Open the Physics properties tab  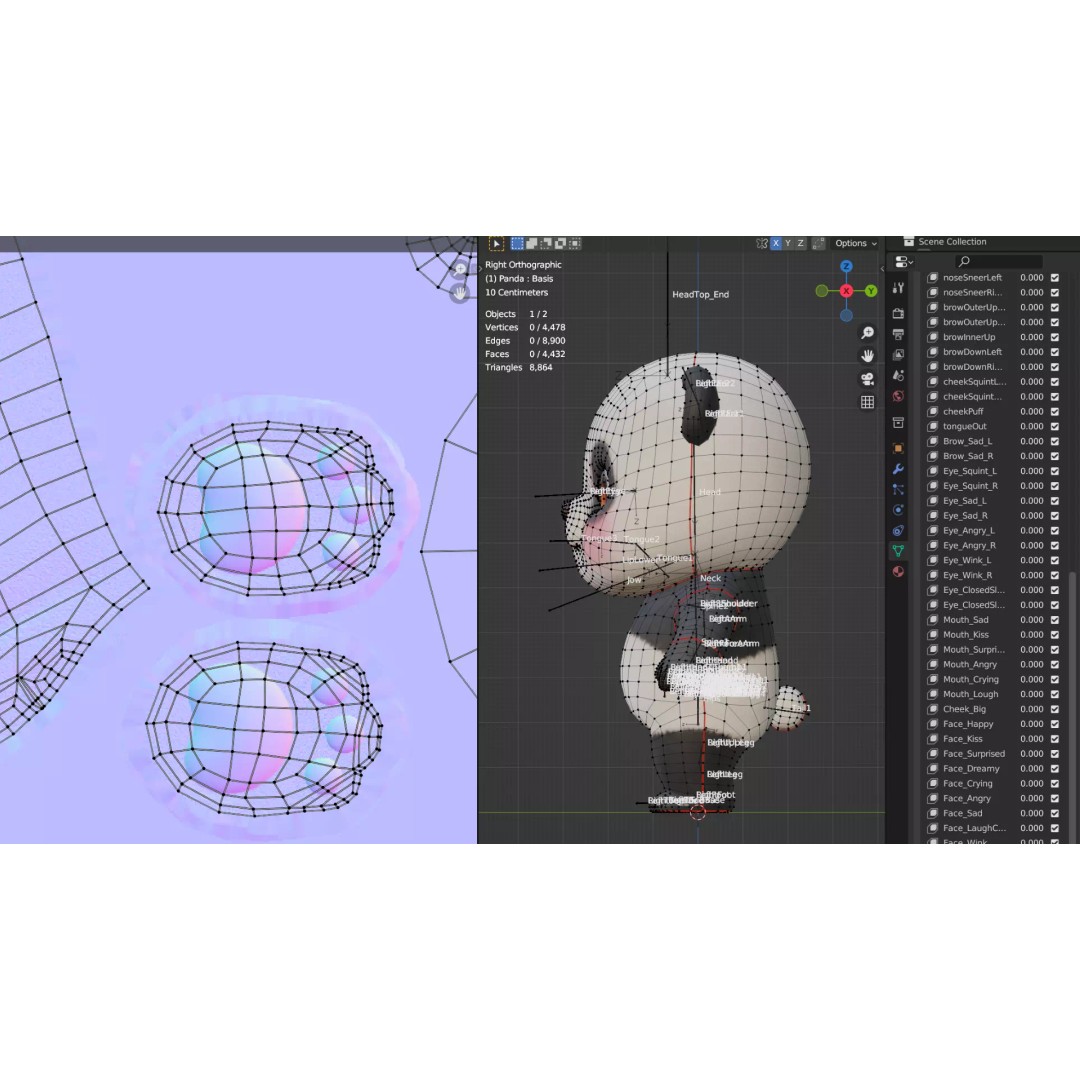click(898, 510)
